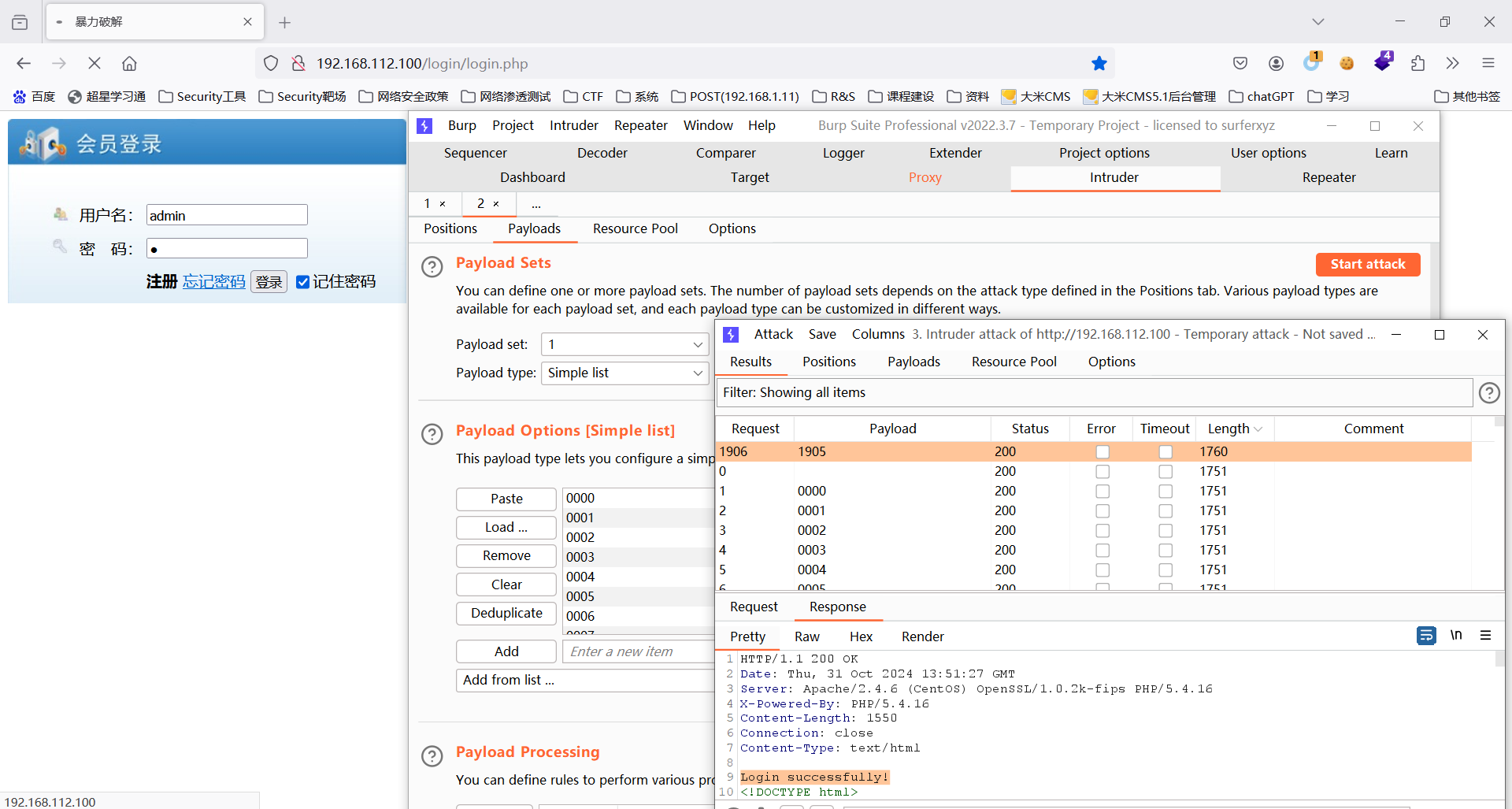Image resolution: width=1512 pixels, height=809 pixels.
Task: Check the Timeout box for request 1906
Action: pyautogui.click(x=1165, y=452)
